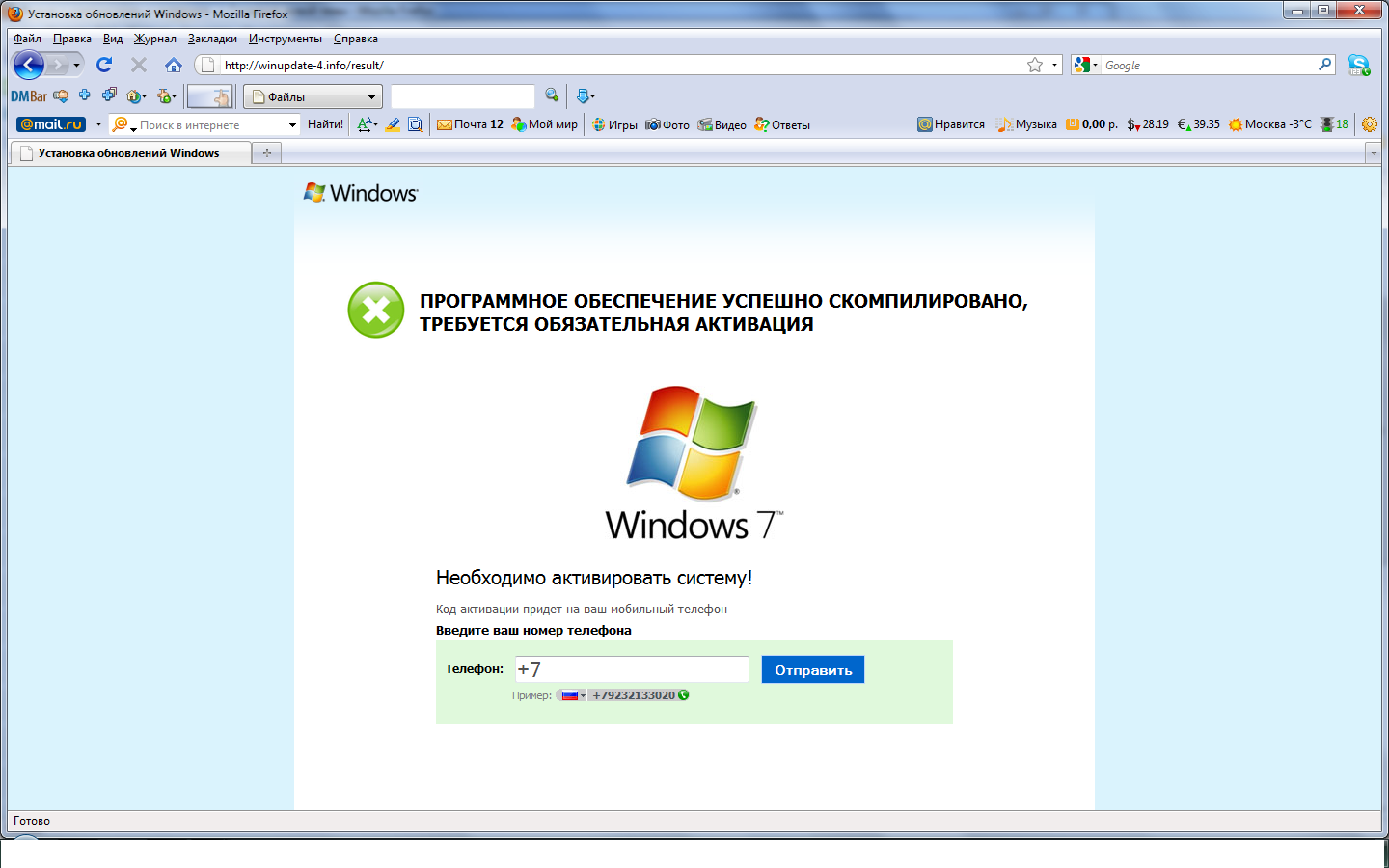Click the euro rate 39.35
1389x868 pixels.
click(1199, 124)
